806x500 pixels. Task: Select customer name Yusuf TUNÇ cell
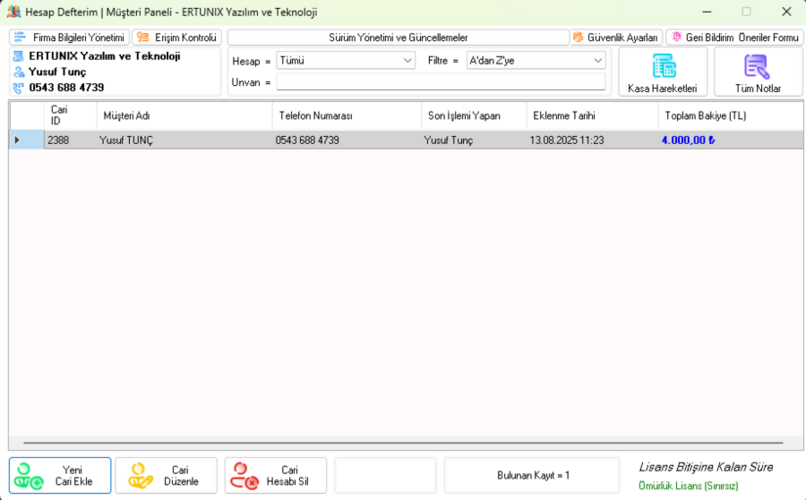(185, 140)
